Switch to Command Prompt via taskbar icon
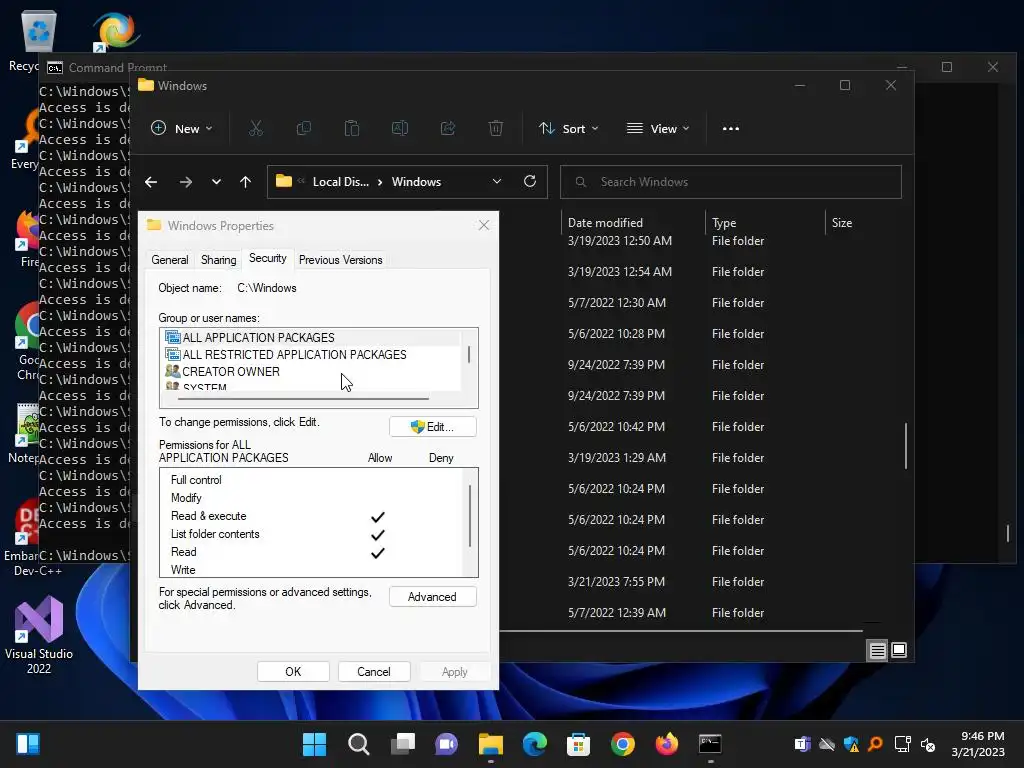This screenshot has height=768, width=1024. click(710, 744)
